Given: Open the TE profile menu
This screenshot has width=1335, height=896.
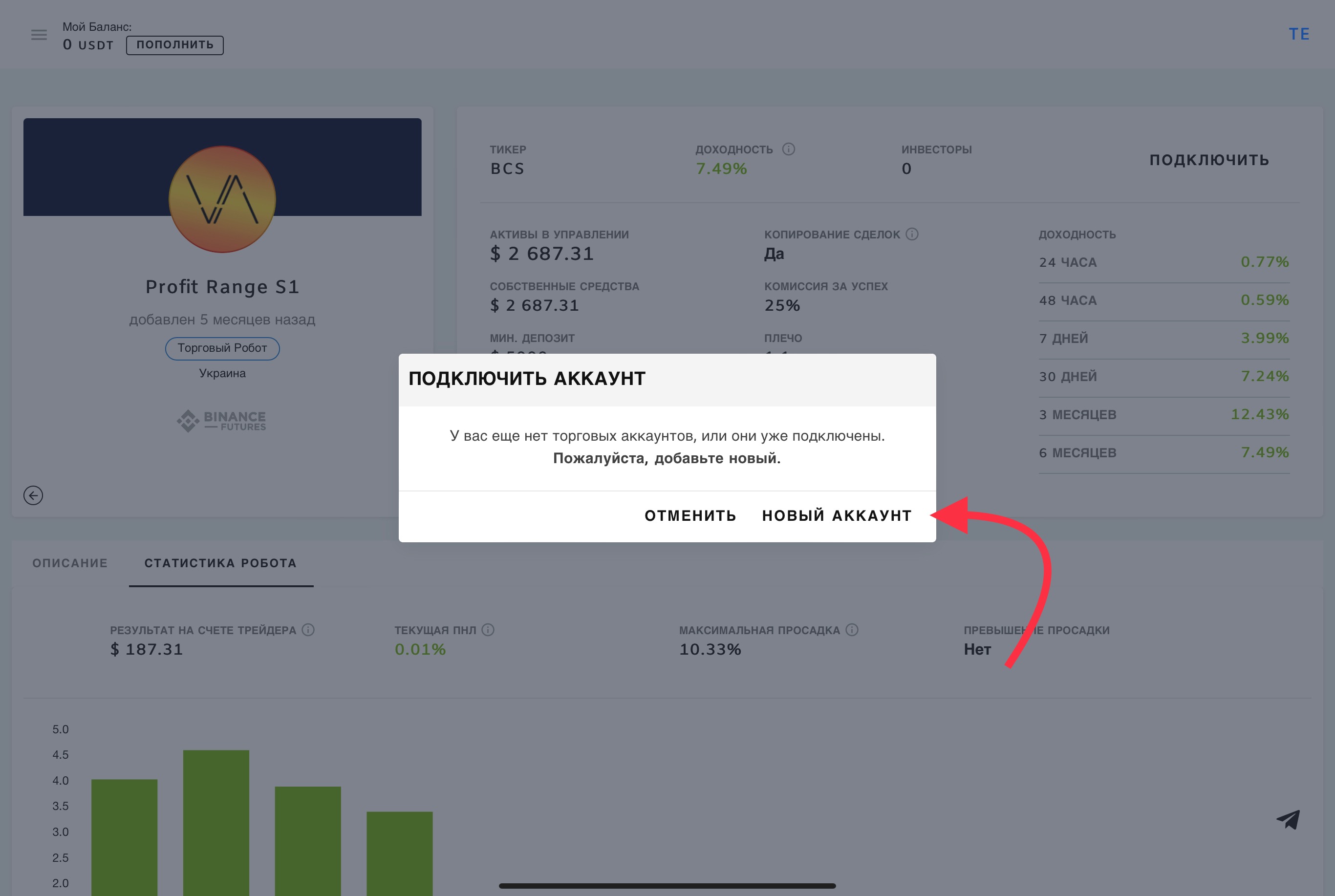Looking at the screenshot, I should coord(1299,34).
